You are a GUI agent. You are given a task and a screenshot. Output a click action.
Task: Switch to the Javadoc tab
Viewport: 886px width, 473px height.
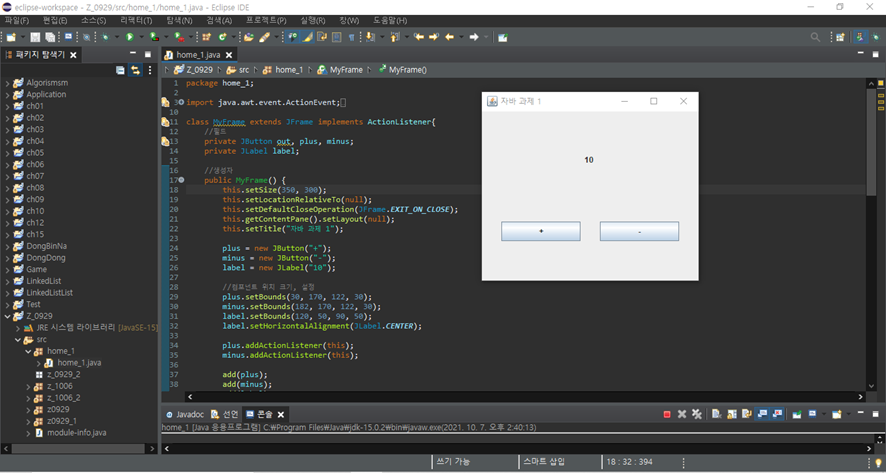tap(185, 414)
